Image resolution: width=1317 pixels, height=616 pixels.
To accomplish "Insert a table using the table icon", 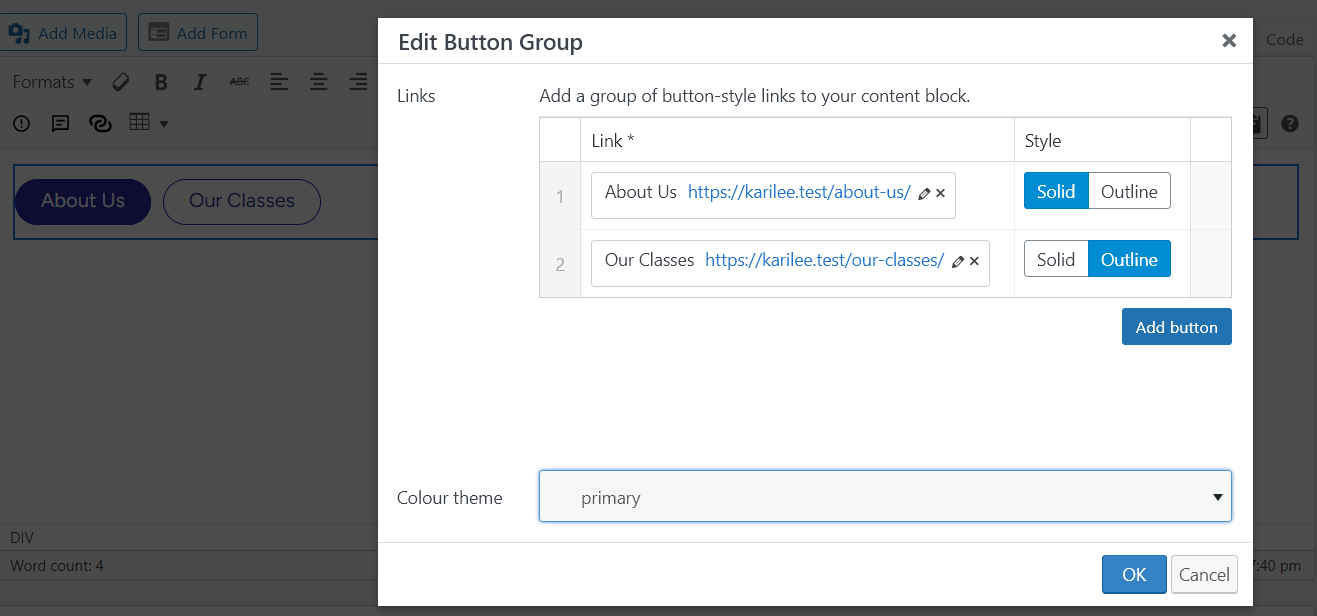I will tap(141, 122).
